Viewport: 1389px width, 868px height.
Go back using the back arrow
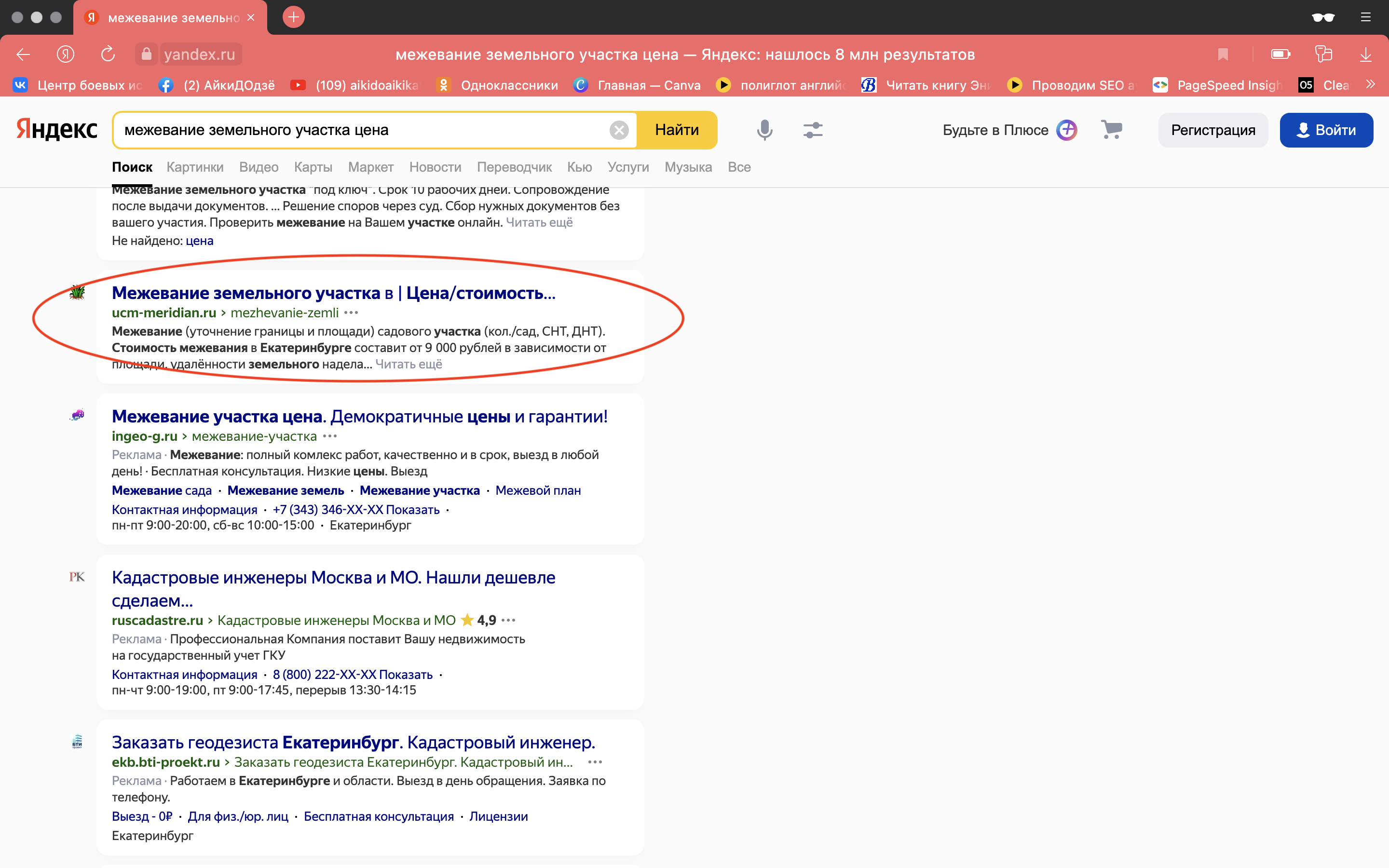pyautogui.click(x=22, y=54)
